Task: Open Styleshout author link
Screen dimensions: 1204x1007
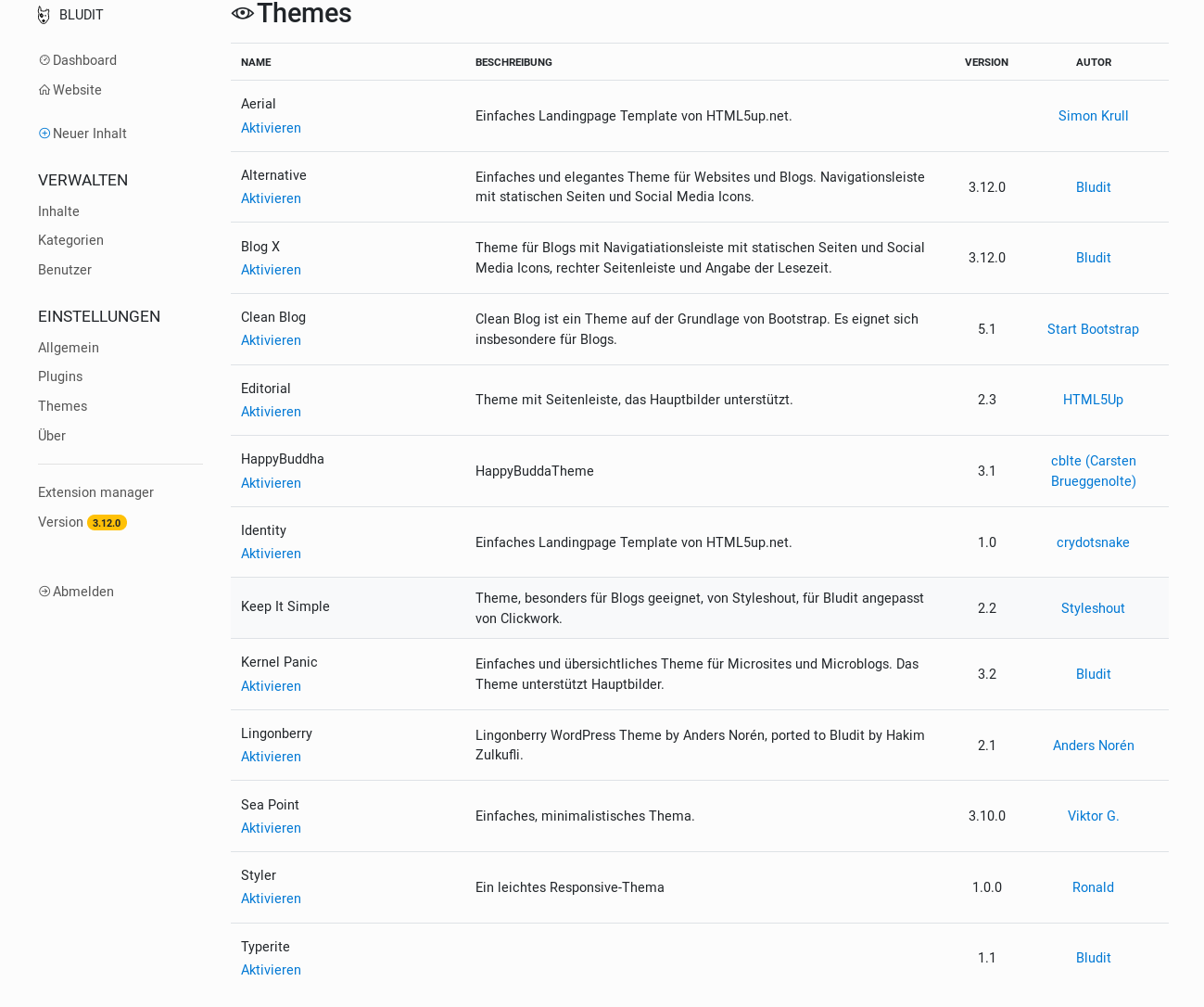Action: pyautogui.click(x=1093, y=608)
